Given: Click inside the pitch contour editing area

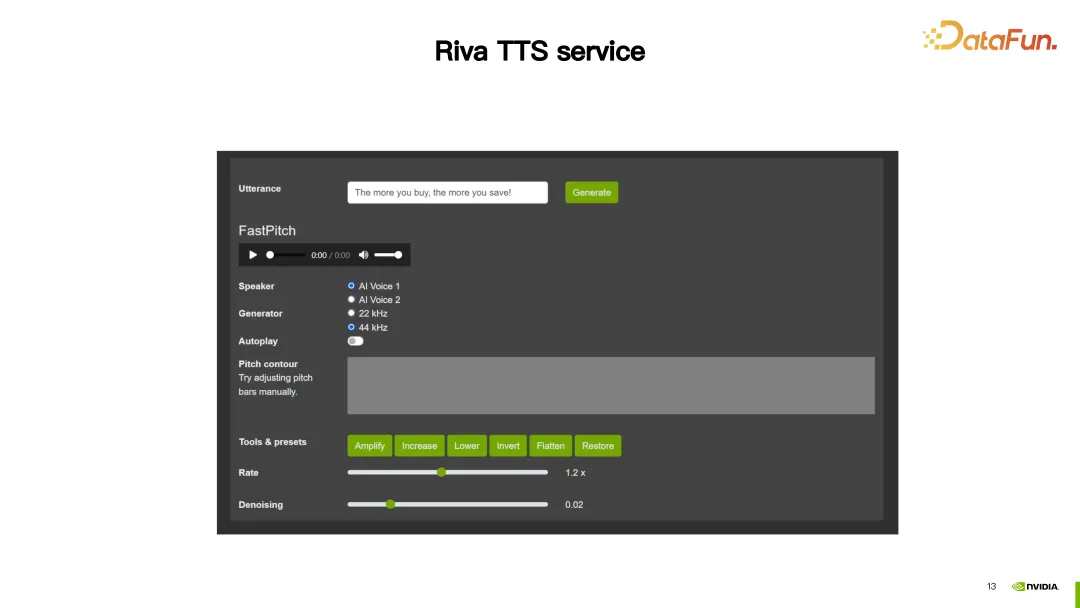Looking at the screenshot, I should [x=610, y=385].
